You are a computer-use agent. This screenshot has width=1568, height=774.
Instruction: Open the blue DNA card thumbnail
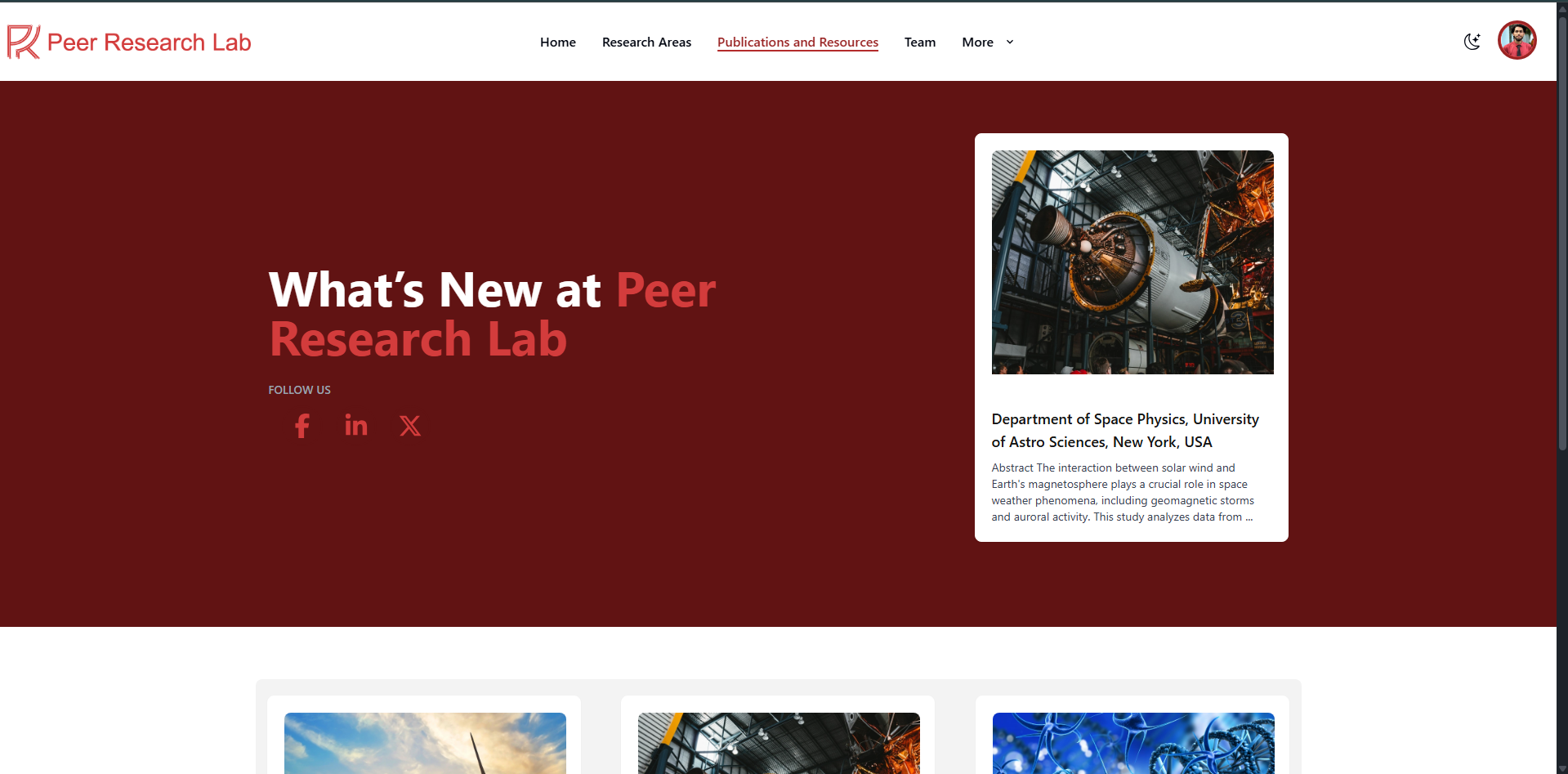tap(1133, 743)
